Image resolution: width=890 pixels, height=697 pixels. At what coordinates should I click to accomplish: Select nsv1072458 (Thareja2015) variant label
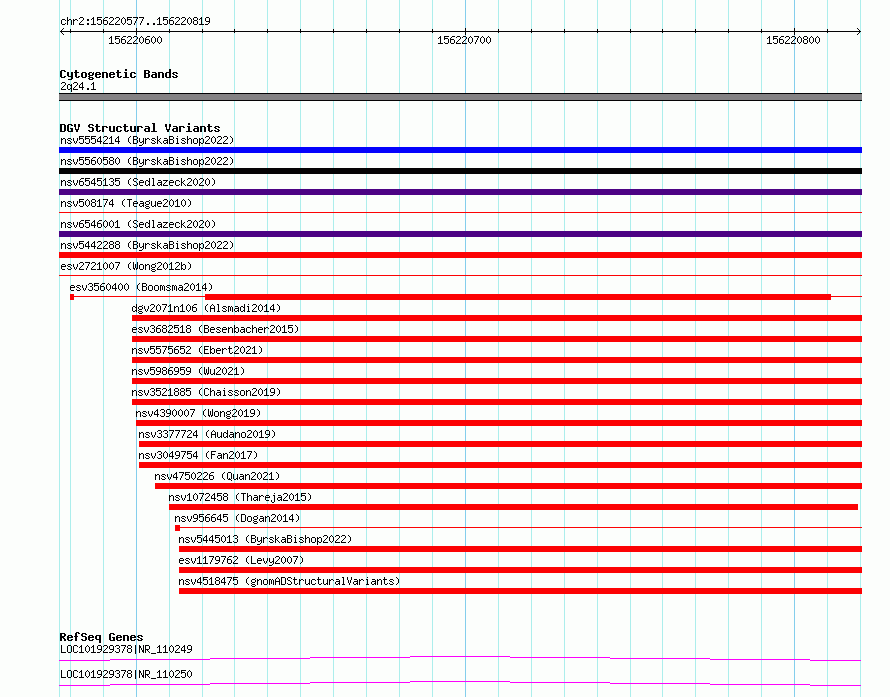[240, 497]
